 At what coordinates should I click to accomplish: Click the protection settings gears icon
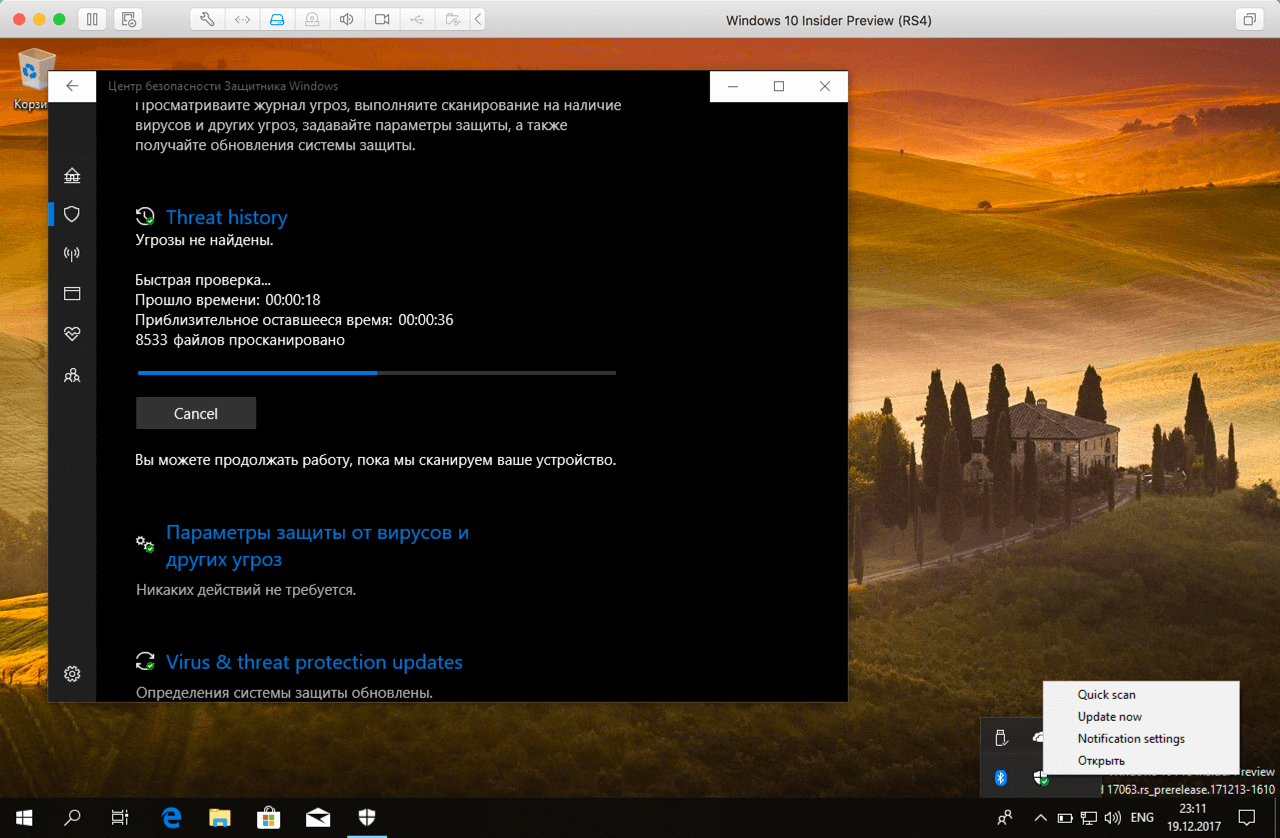146,543
